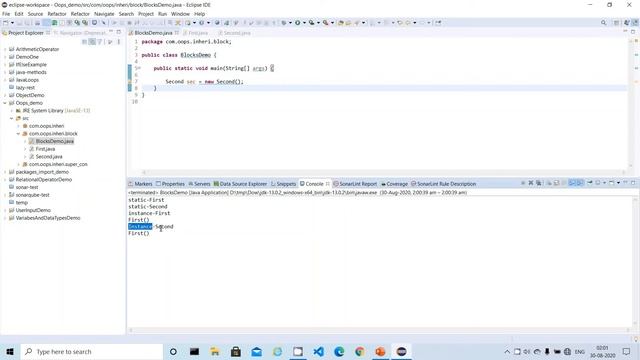Open the Run button dropdown arrow
Image resolution: width=640 pixels, height=360 pixels.
pos(304,23)
